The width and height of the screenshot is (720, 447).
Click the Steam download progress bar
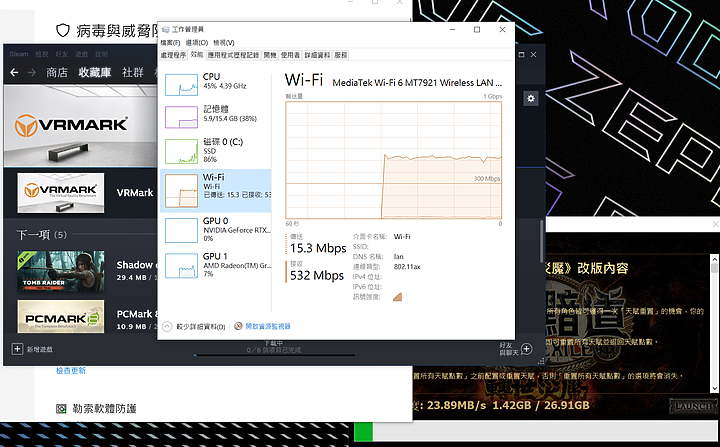coord(275,355)
